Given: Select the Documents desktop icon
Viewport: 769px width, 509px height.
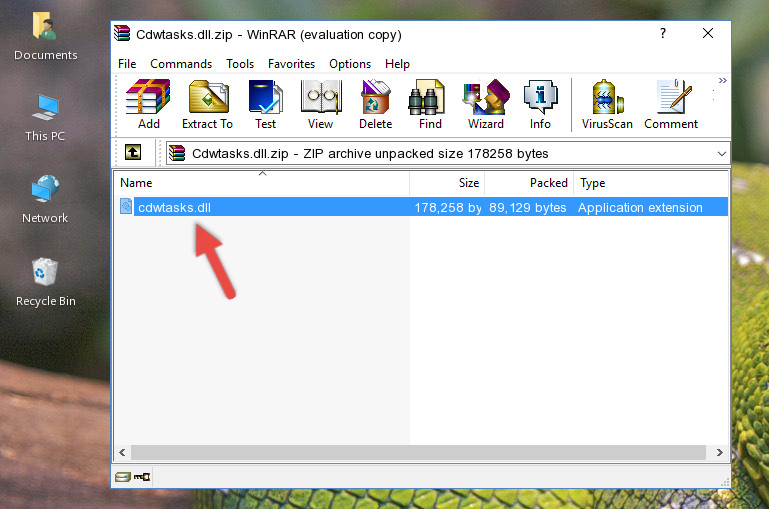Looking at the screenshot, I should pyautogui.click(x=46, y=36).
